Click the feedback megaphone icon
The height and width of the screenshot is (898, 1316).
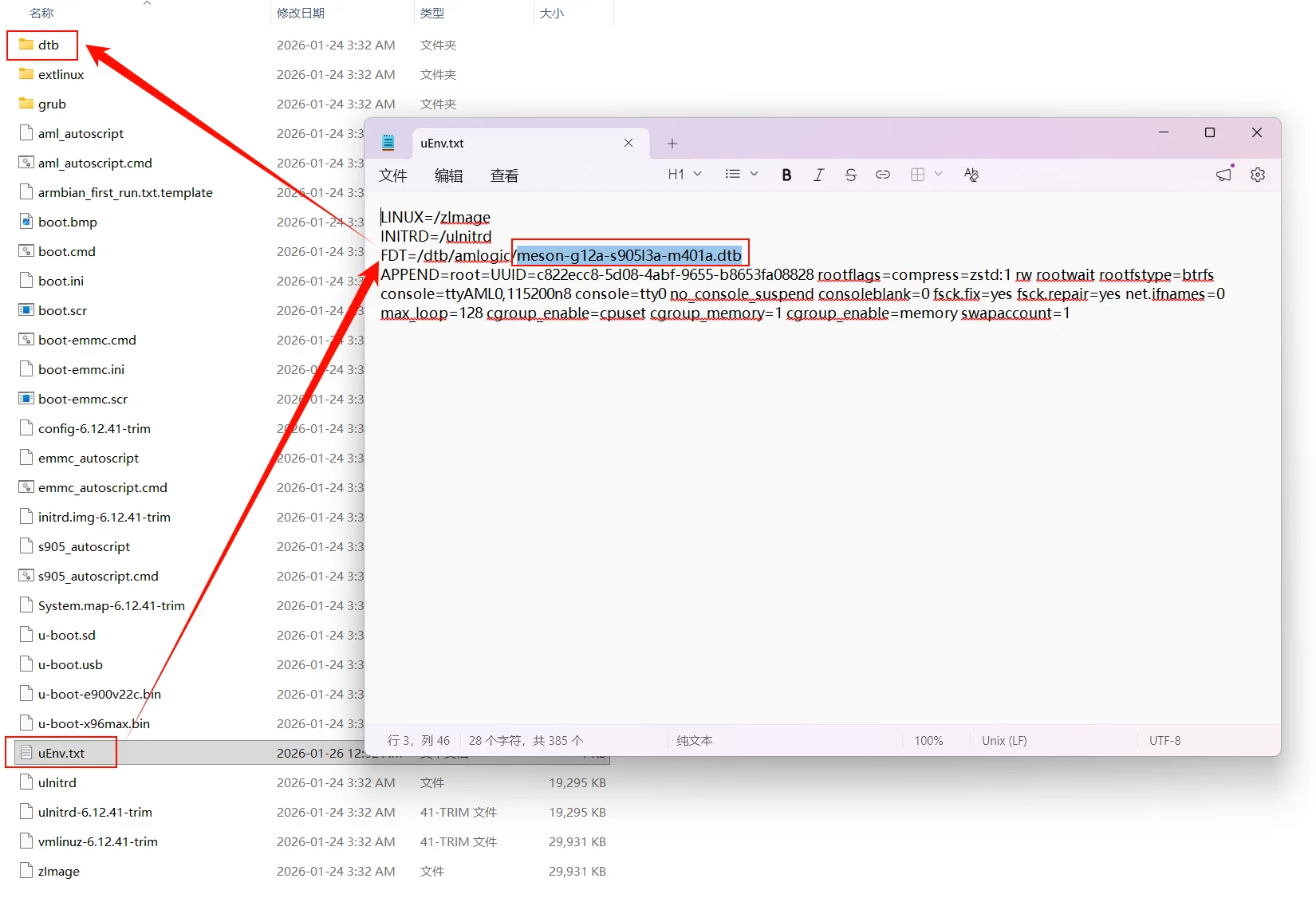click(x=1224, y=175)
